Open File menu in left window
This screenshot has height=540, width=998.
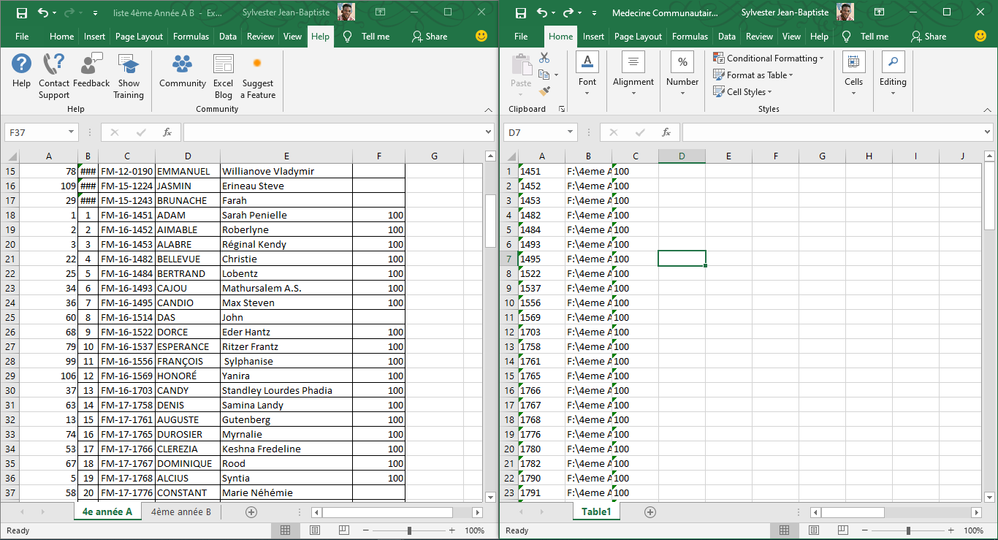[x=22, y=36]
